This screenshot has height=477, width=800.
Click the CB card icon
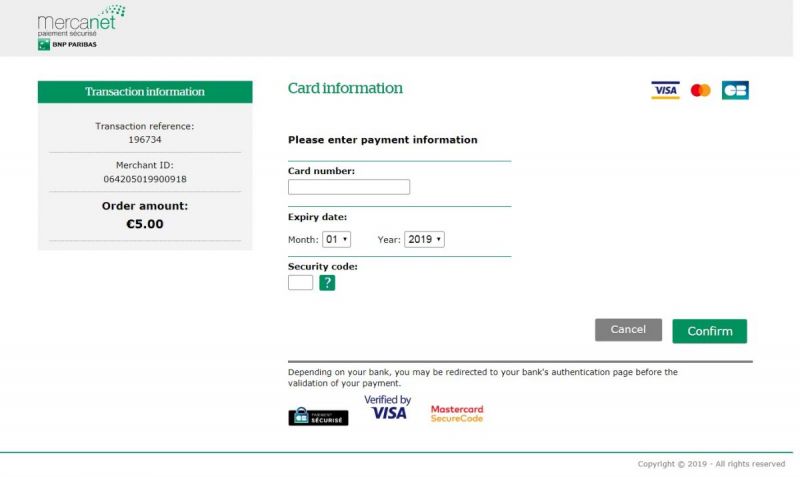click(x=735, y=90)
